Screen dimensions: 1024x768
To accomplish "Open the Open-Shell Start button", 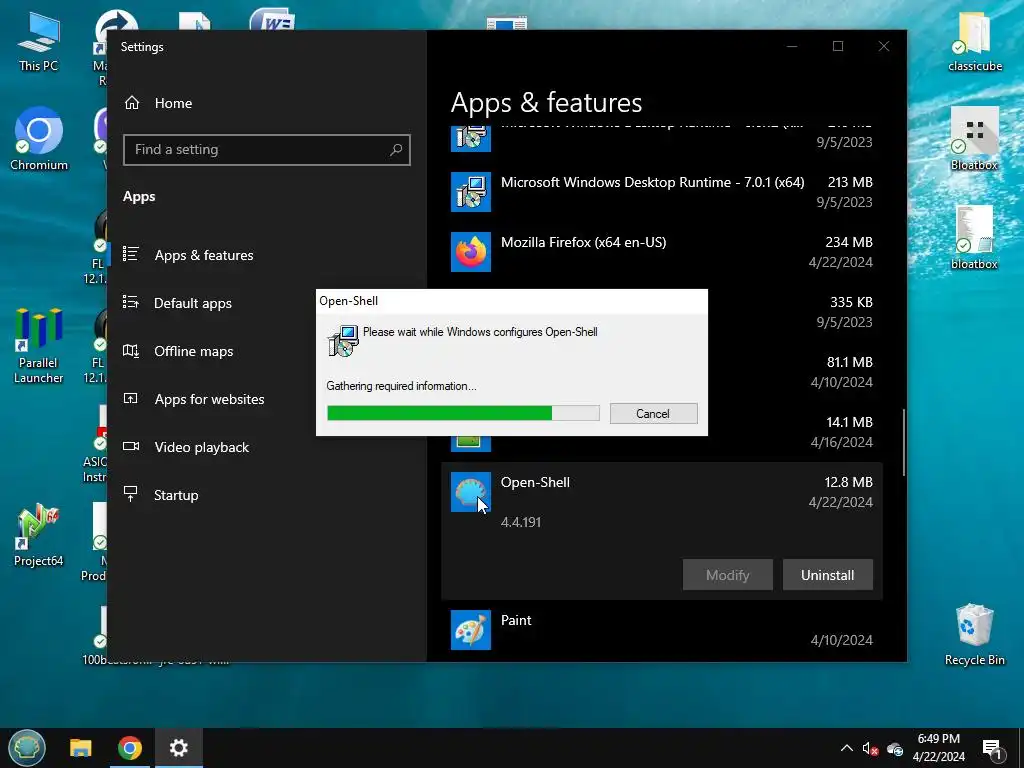I will pos(27,748).
